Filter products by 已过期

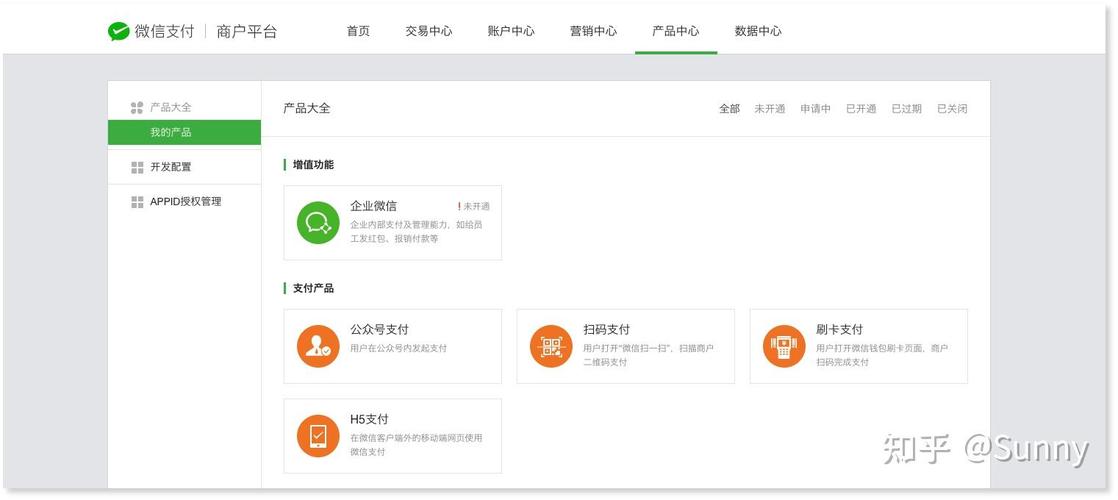906,108
